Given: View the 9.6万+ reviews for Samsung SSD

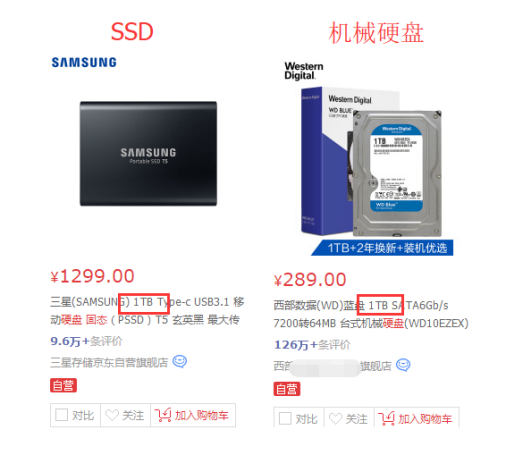Looking at the screenshot, I should 86,341.
